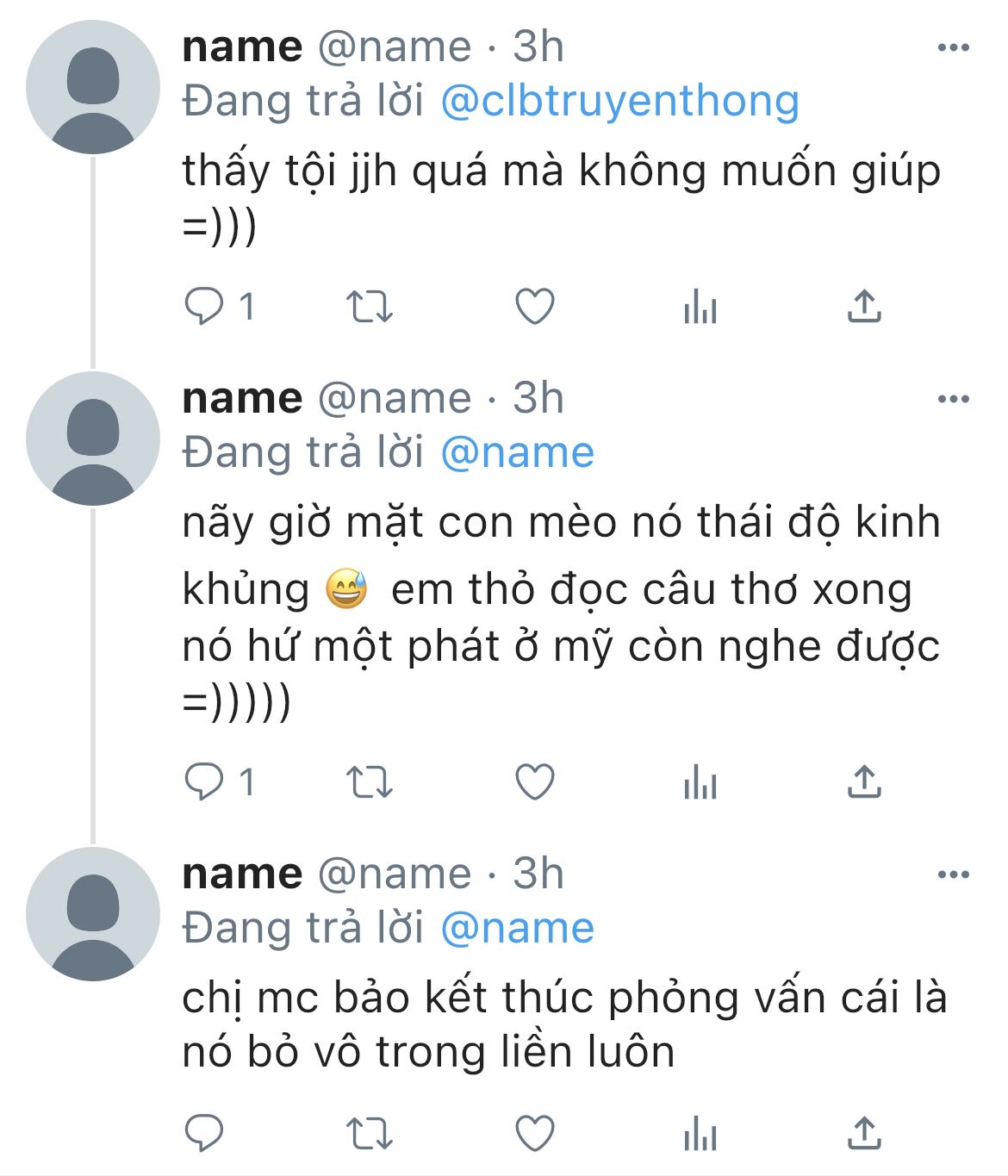Open more options on third tweet
Image resolution: width=1008 pixels, height=1176 pixels.
tap(953, 874)
